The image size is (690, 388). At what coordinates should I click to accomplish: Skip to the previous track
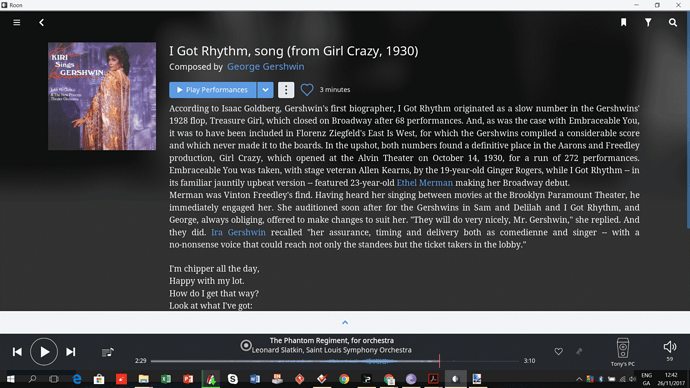point(17,352)
